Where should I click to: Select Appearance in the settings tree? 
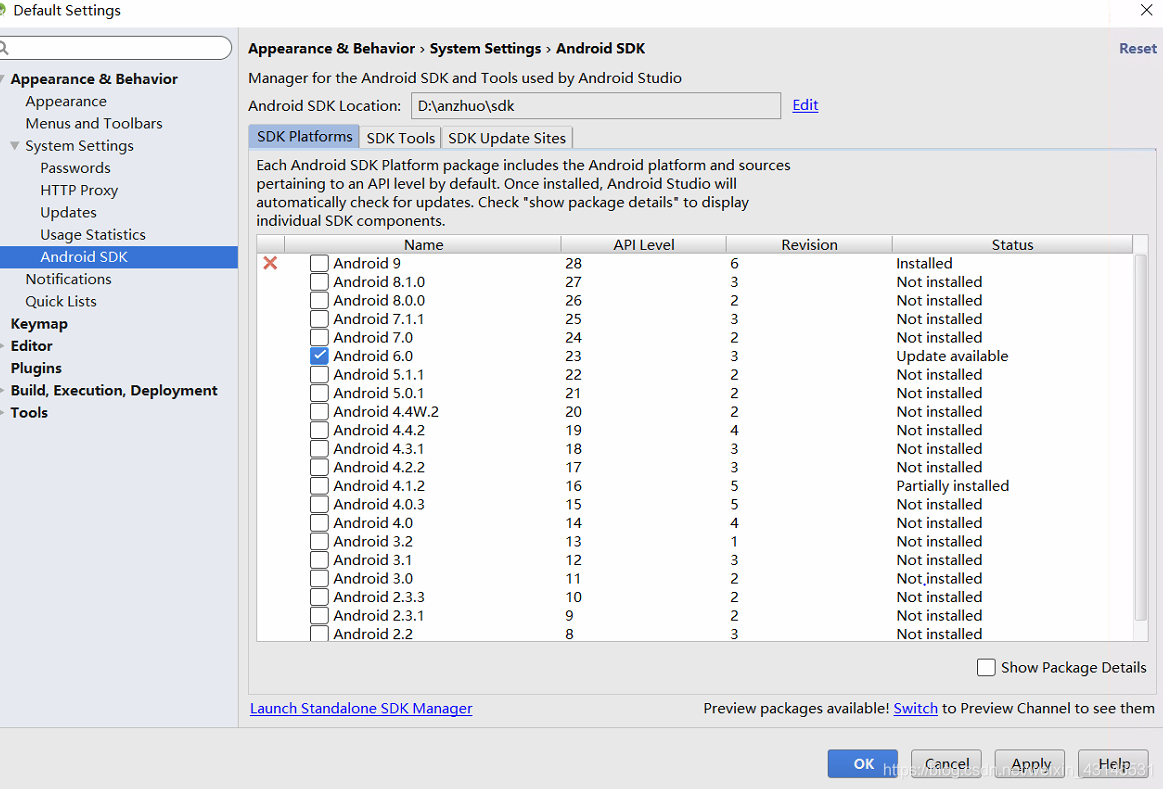click(x=66, y=102)
